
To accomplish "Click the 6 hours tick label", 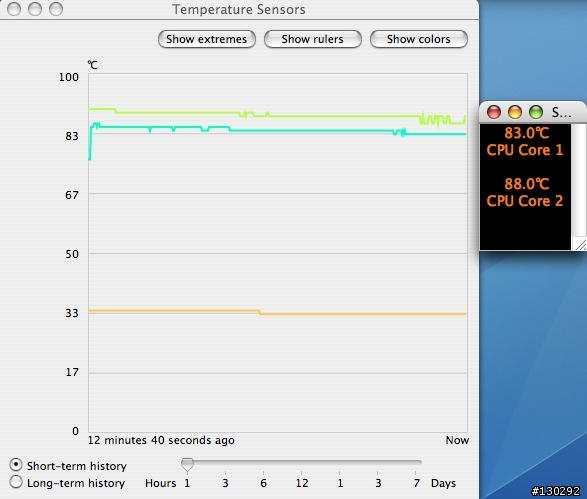I will [x=264, y=483].
